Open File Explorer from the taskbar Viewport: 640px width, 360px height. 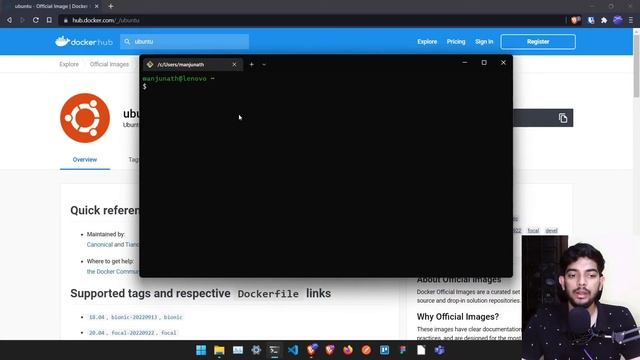(x=219, y=350)
